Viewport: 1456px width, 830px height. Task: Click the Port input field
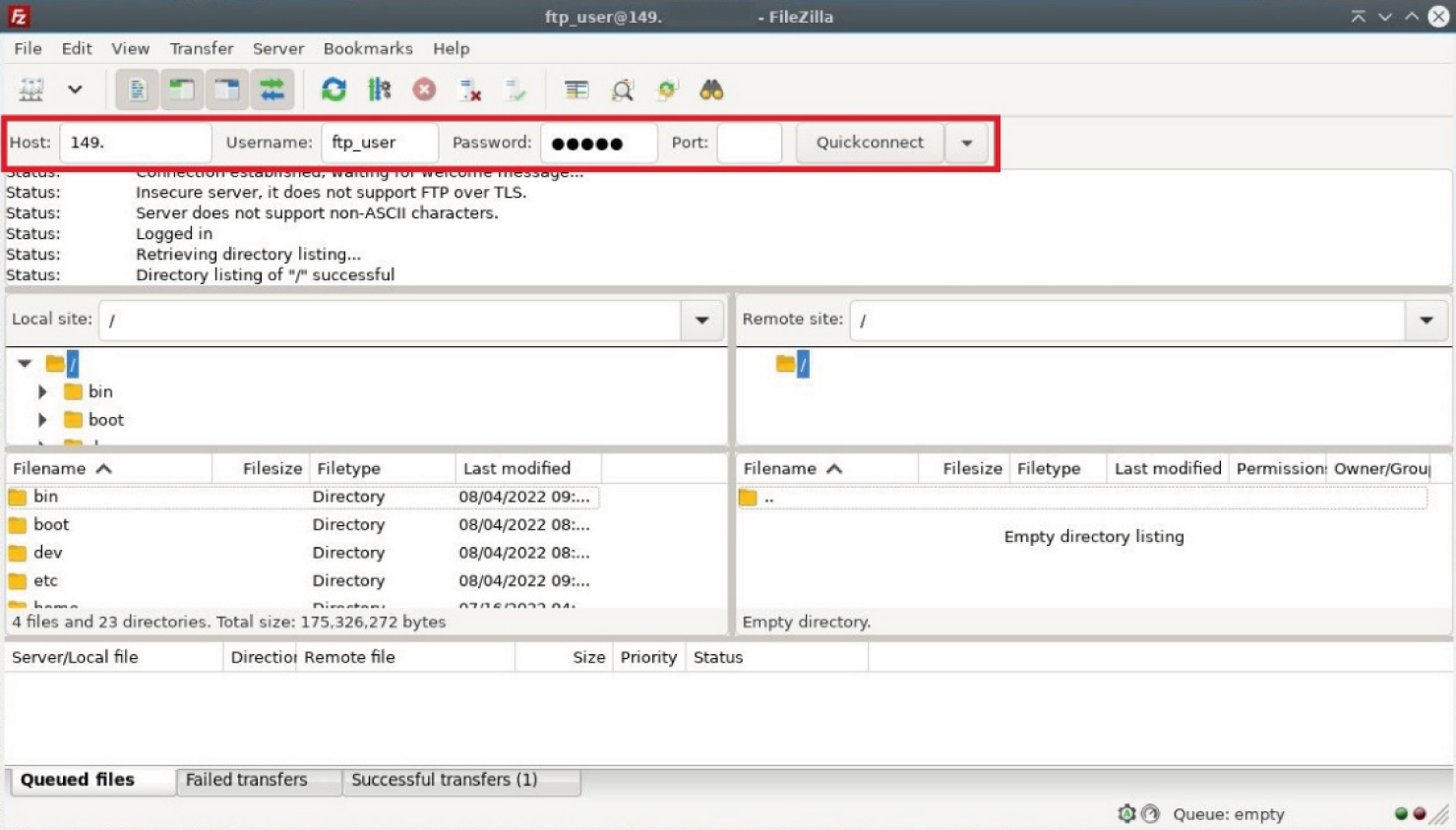click(749, 143)
